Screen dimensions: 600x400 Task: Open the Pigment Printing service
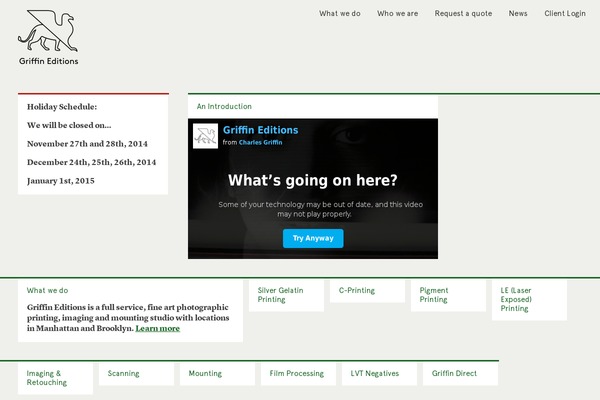(x=448, y=295)
